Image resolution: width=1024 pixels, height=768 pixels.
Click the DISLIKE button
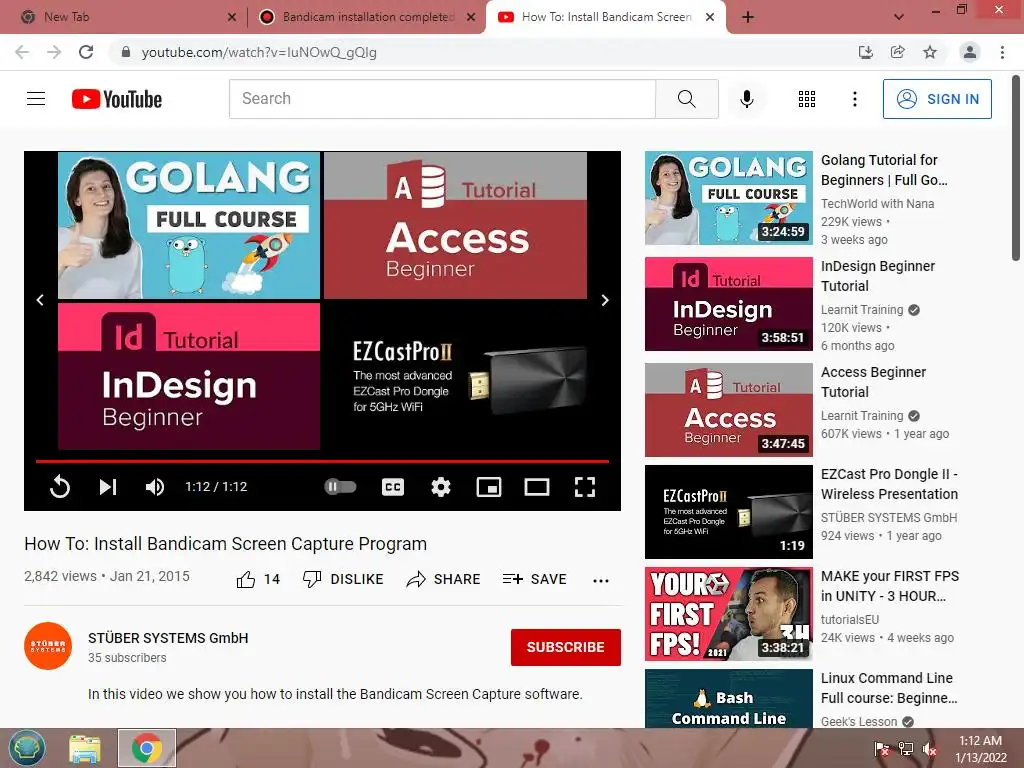[343, 579]
